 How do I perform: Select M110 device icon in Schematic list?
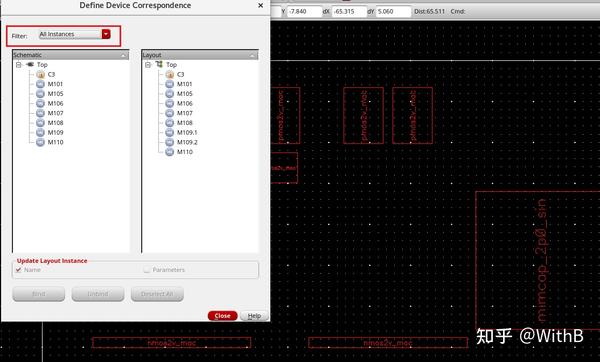[41, 142]
